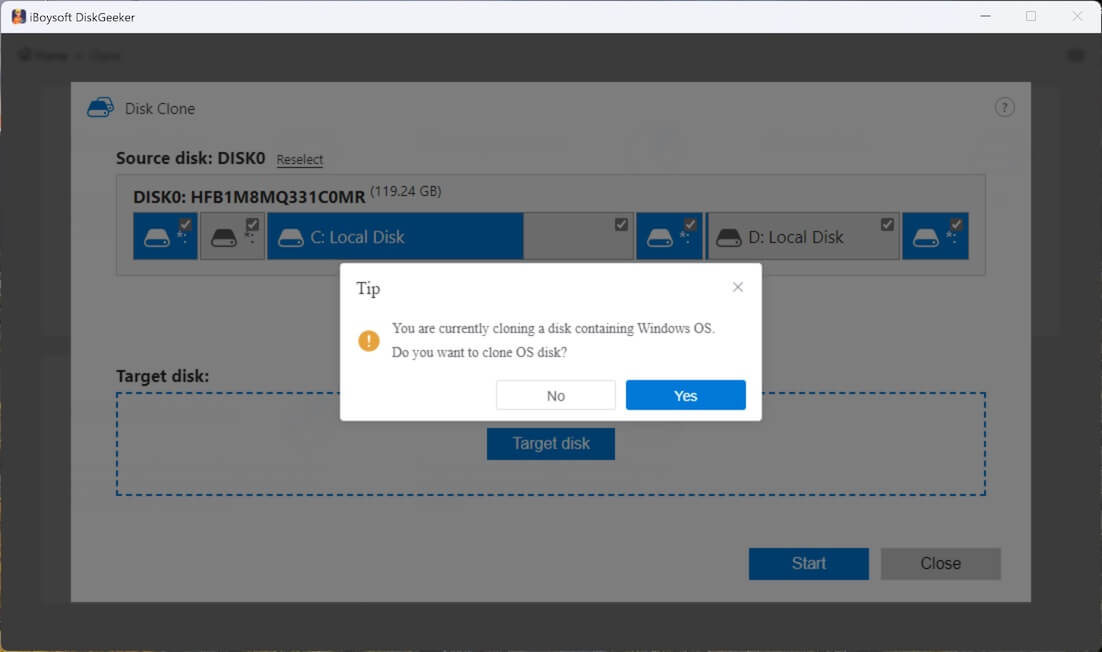Screen dimensions: 1102x652
Task: Select the D: Local Disk partition
Action: pos(802,237)
